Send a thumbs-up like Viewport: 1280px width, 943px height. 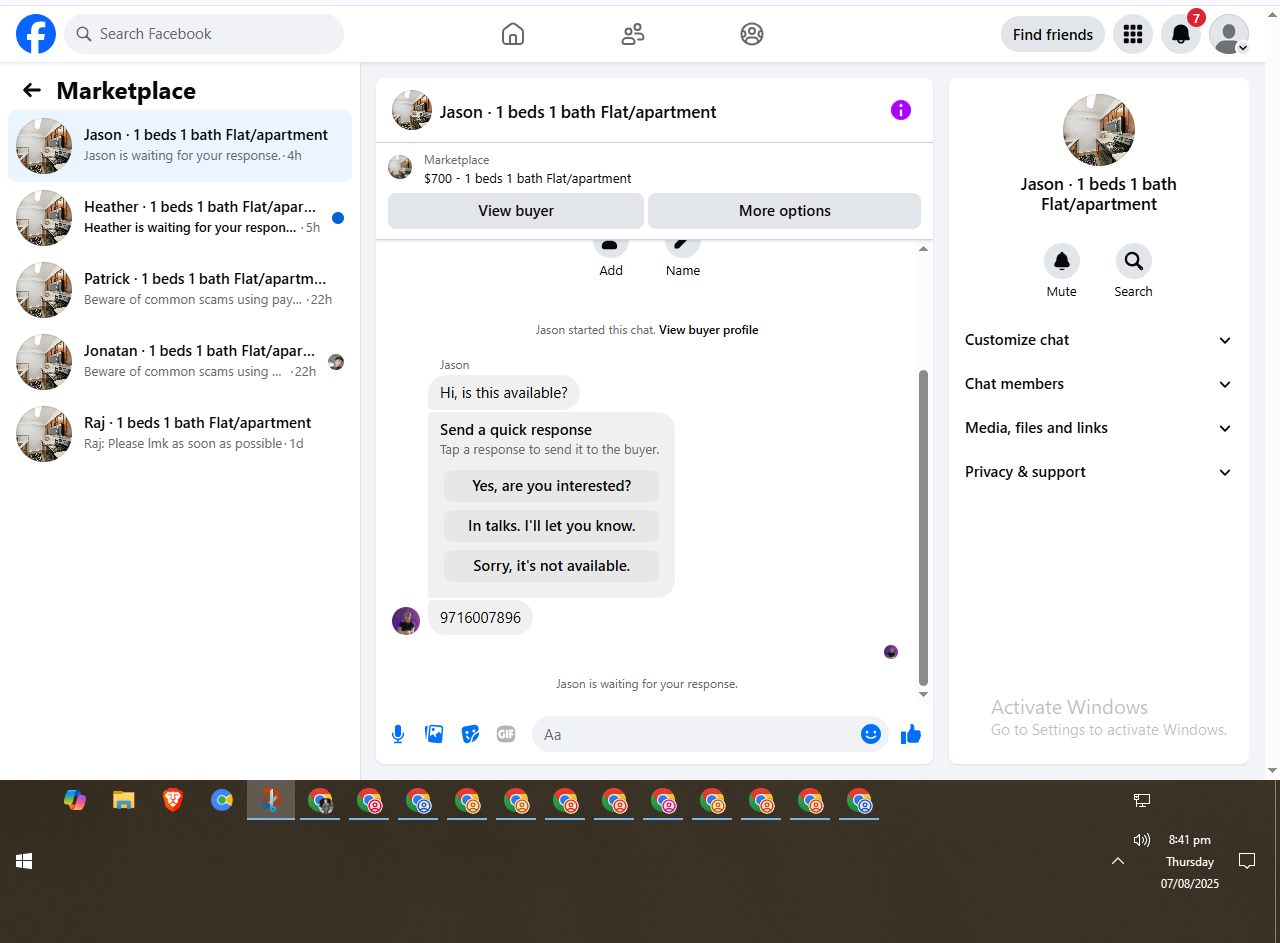(x=911, y=735)
